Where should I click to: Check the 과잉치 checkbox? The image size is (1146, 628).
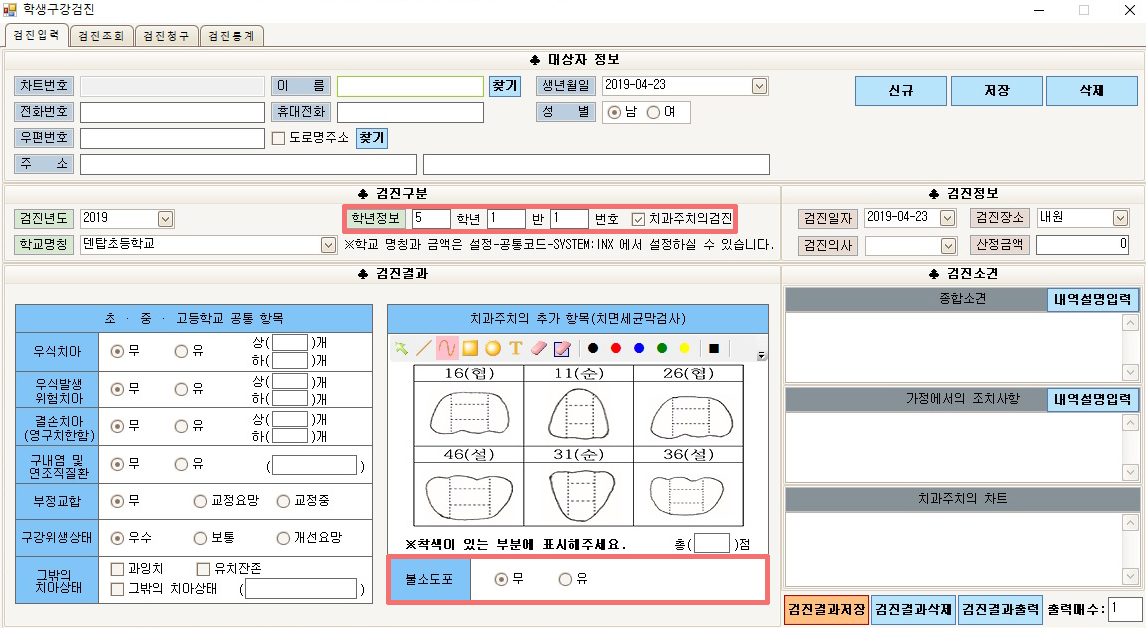117,569
